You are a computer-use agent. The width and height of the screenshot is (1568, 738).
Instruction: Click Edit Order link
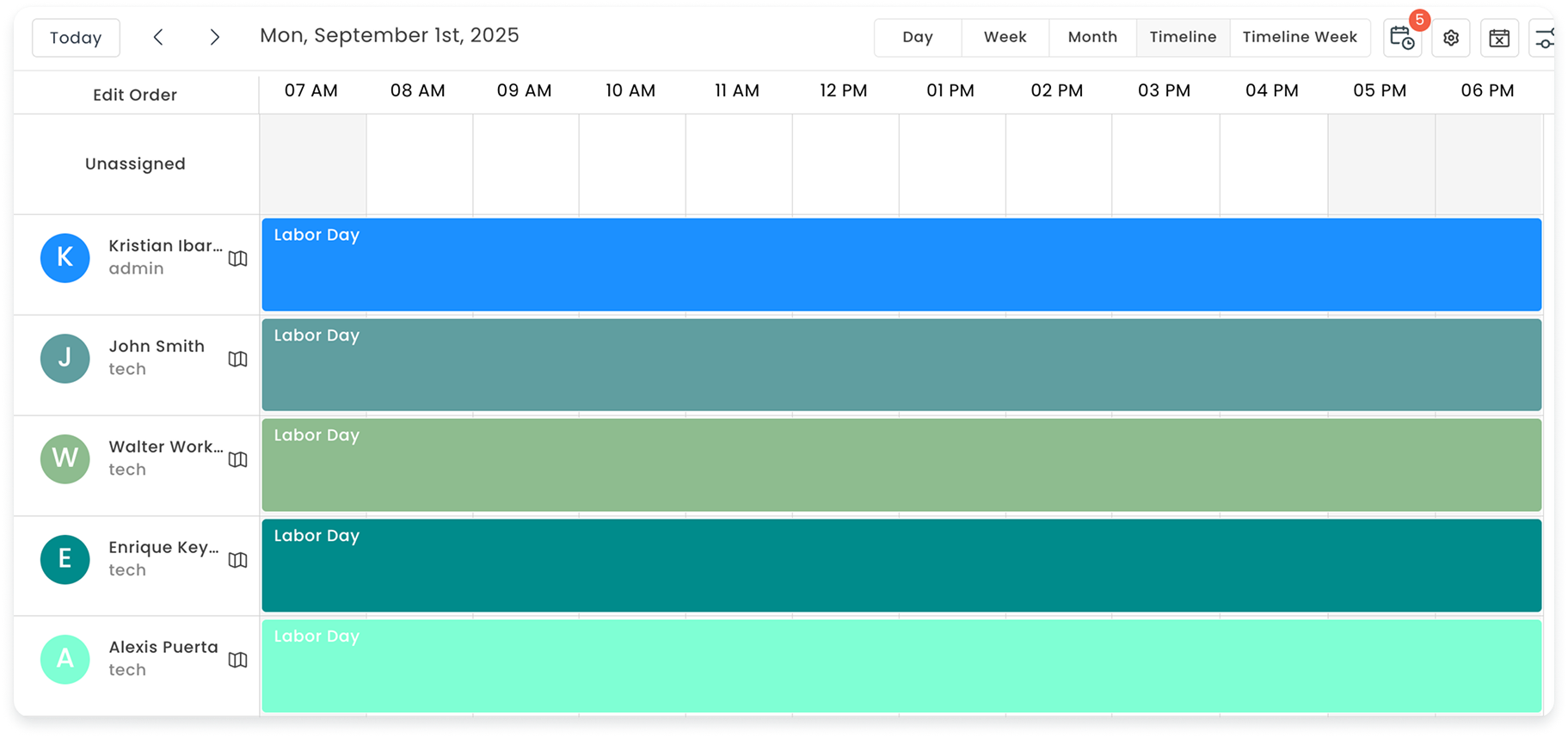pos(135,95)
